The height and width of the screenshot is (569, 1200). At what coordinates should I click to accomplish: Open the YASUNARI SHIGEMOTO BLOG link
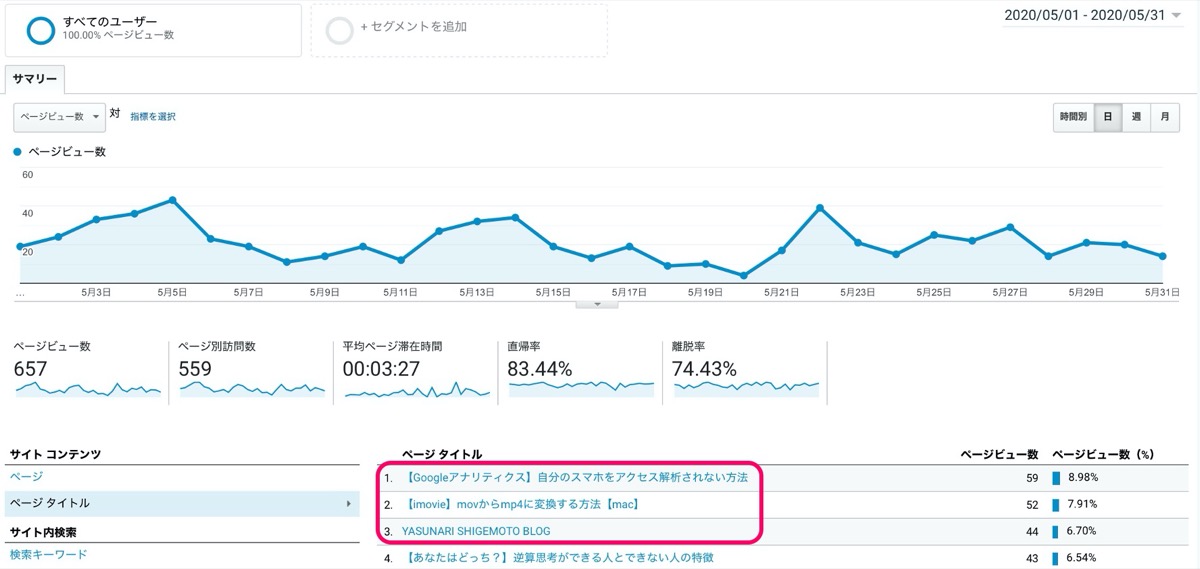[x=476, y=531]
